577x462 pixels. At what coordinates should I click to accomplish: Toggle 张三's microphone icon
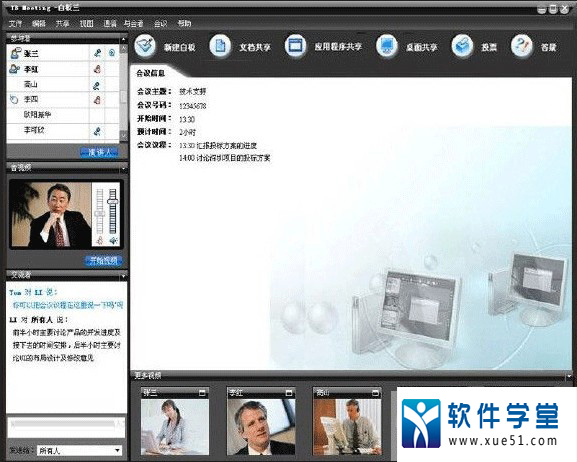pos(97,53)
